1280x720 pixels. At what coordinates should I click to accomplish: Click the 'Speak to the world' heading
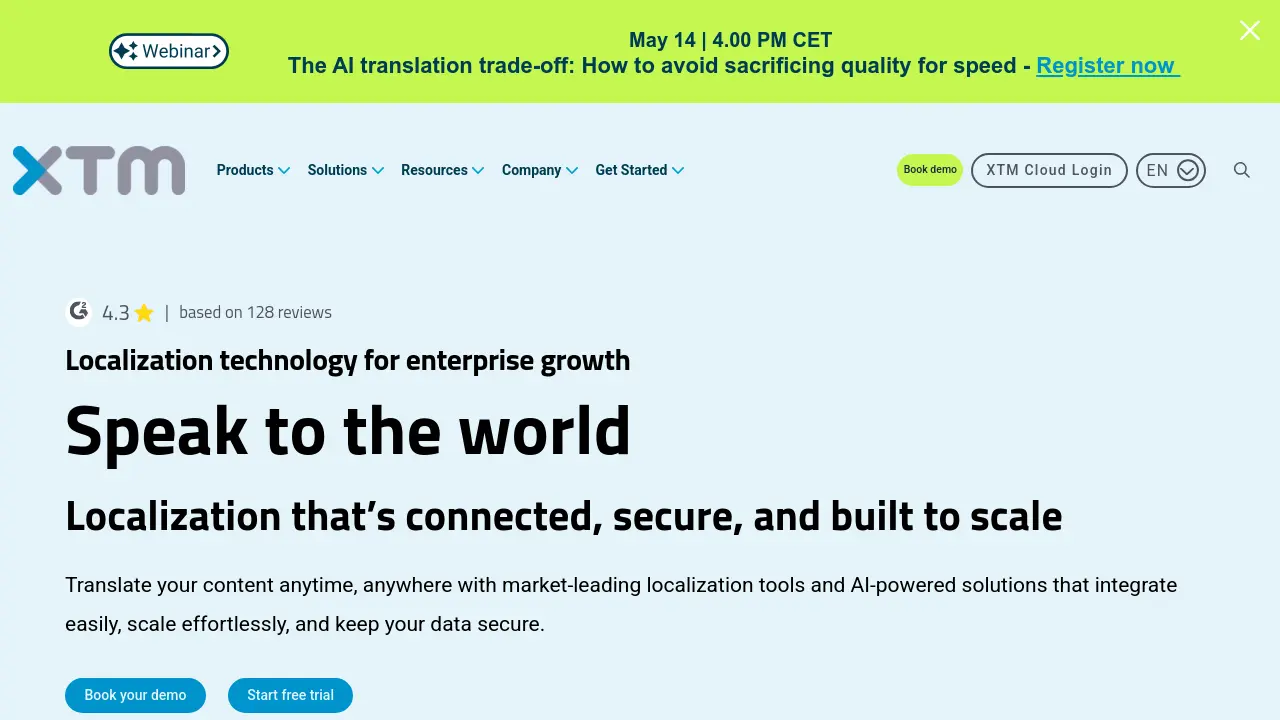tap(348, 431)
